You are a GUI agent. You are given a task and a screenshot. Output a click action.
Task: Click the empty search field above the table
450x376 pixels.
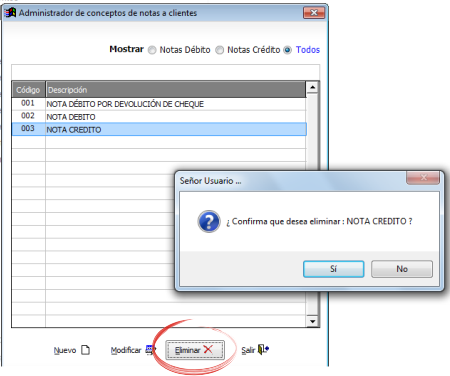[x=166, y=72]
